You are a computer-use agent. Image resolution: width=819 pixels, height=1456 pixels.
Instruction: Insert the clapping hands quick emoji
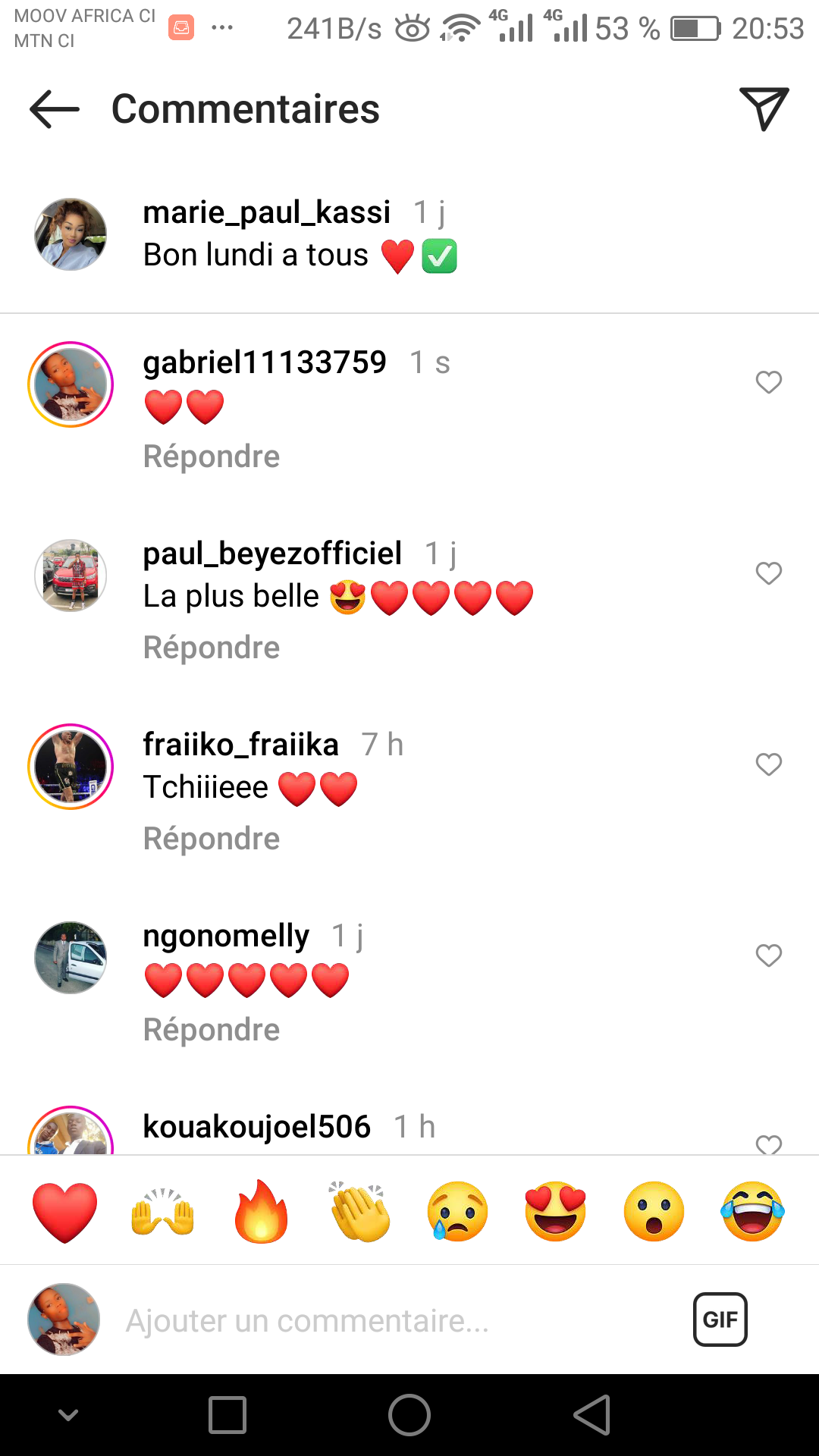[359, 1212]
